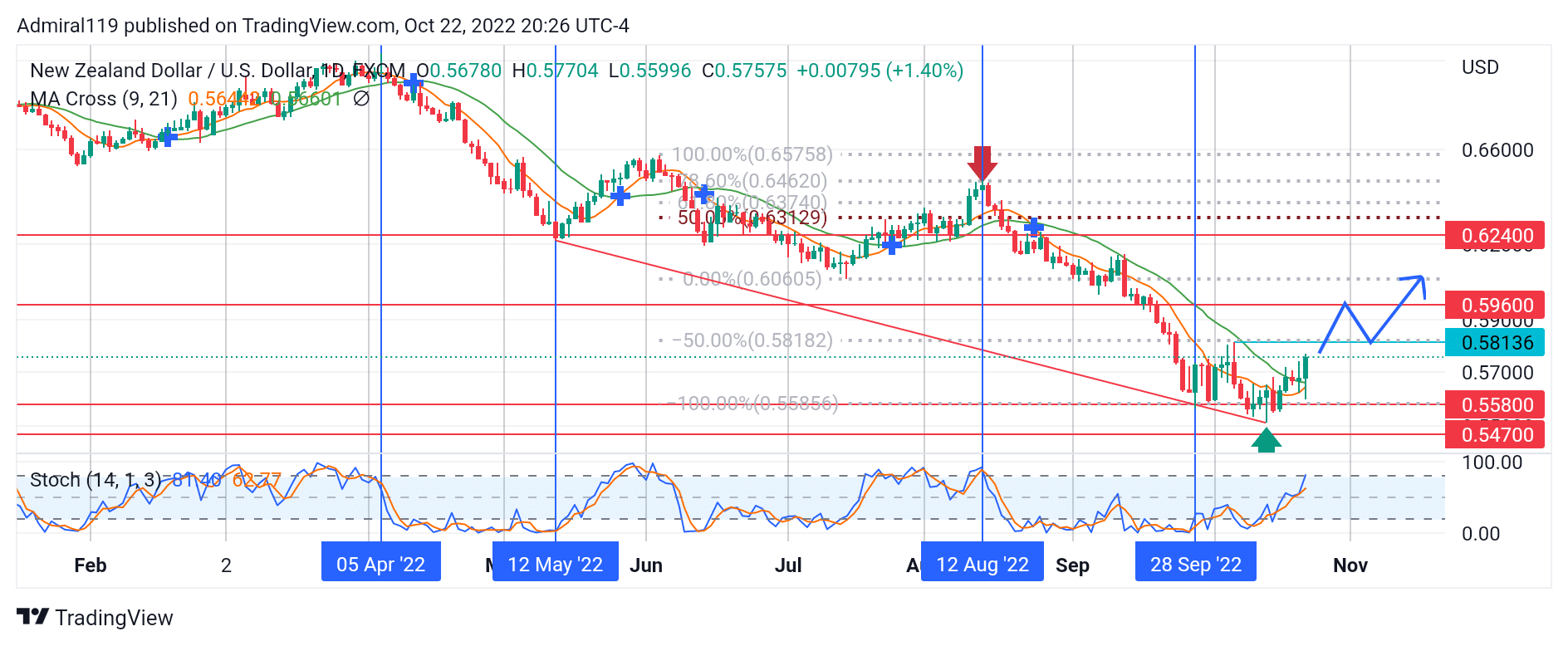Click the -50.00%(0.58182) Fibonacci label

(x=752, y=340)
